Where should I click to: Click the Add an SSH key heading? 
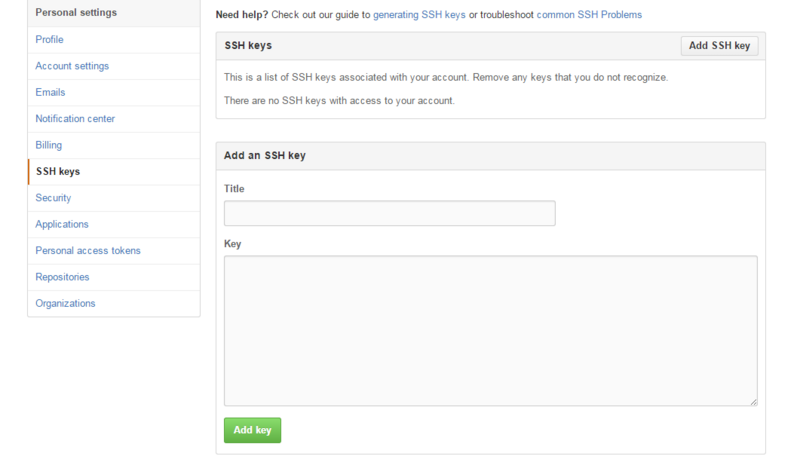(x=264, y=156)
